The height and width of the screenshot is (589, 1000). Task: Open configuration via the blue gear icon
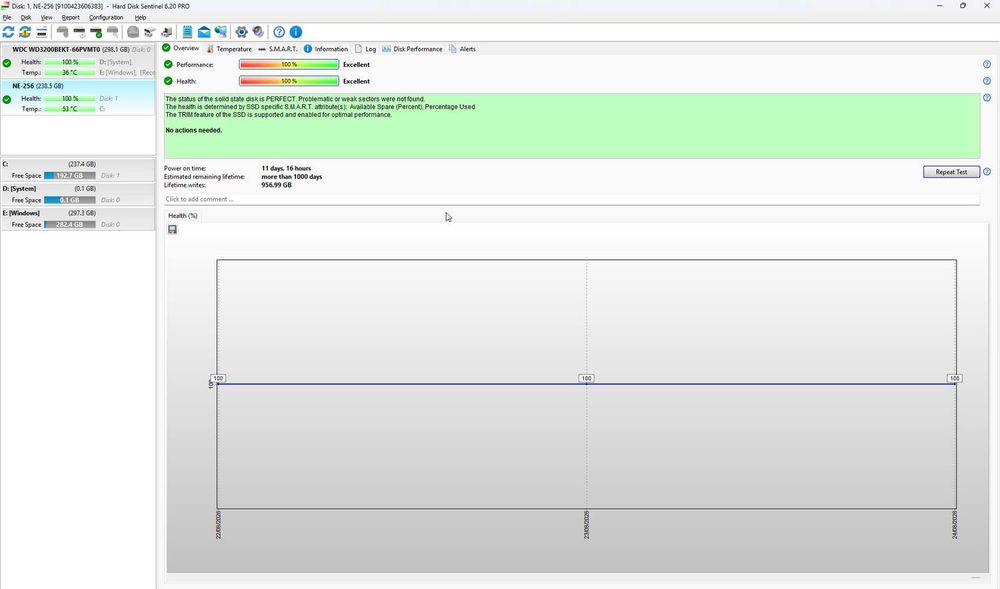click(x=242, y=32)
